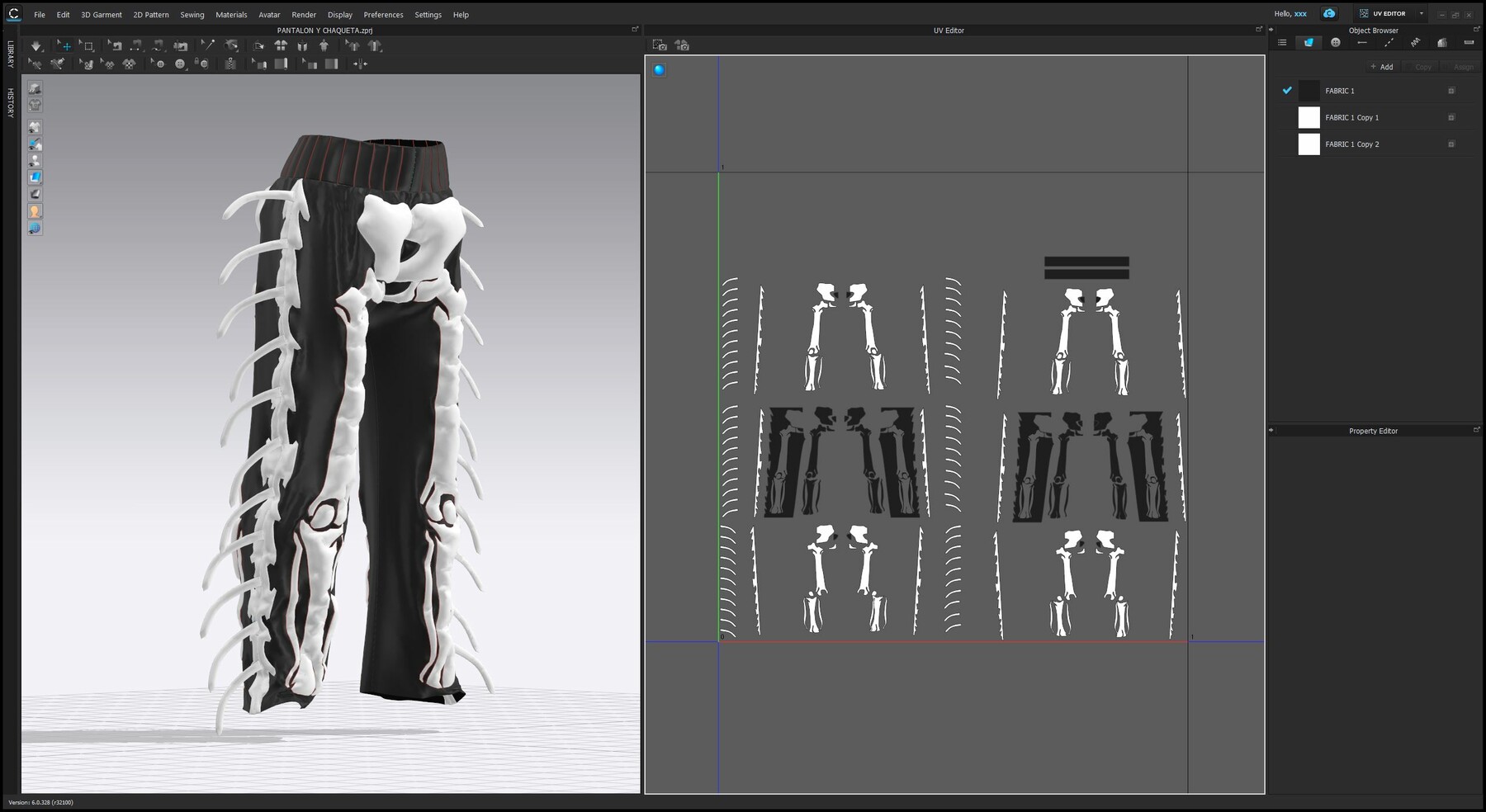
Task: Click FABRIC 1 Copy 2 white thumbnail
Action: (1309, 144)
